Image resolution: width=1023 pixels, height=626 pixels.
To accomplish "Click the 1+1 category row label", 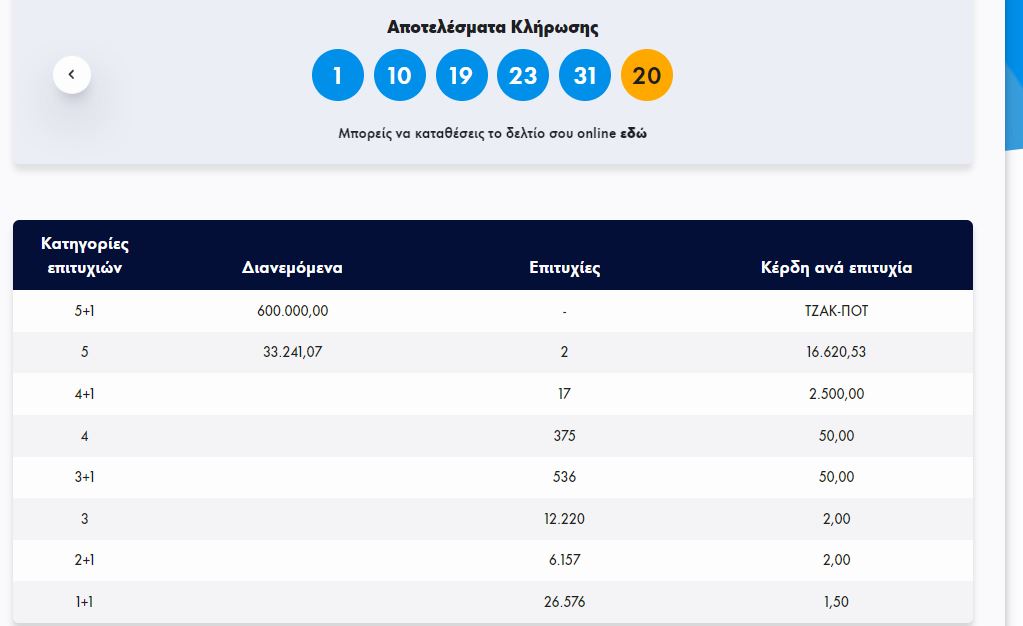I will coord(85,602).
